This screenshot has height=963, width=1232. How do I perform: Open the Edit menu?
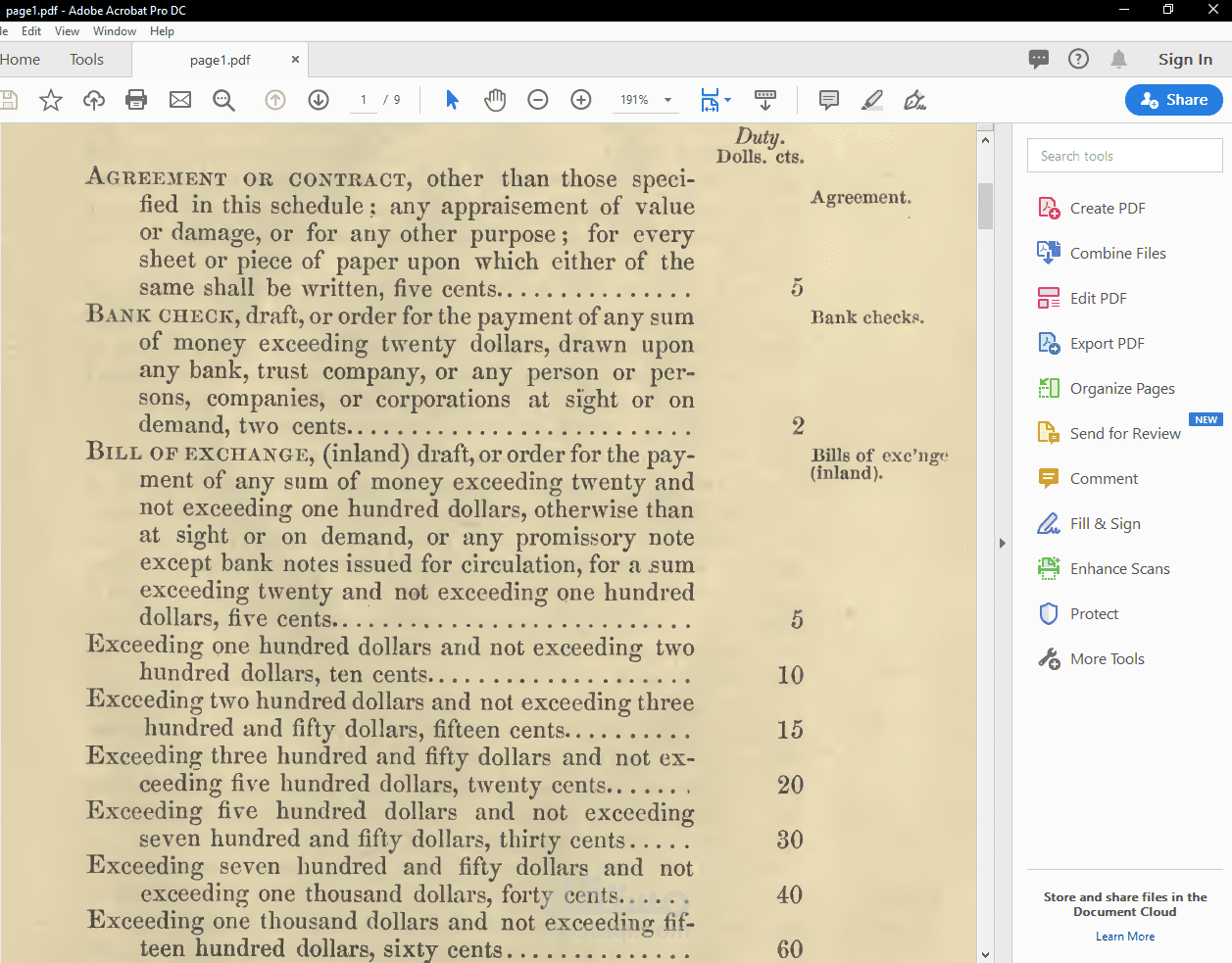pos(31,31)
